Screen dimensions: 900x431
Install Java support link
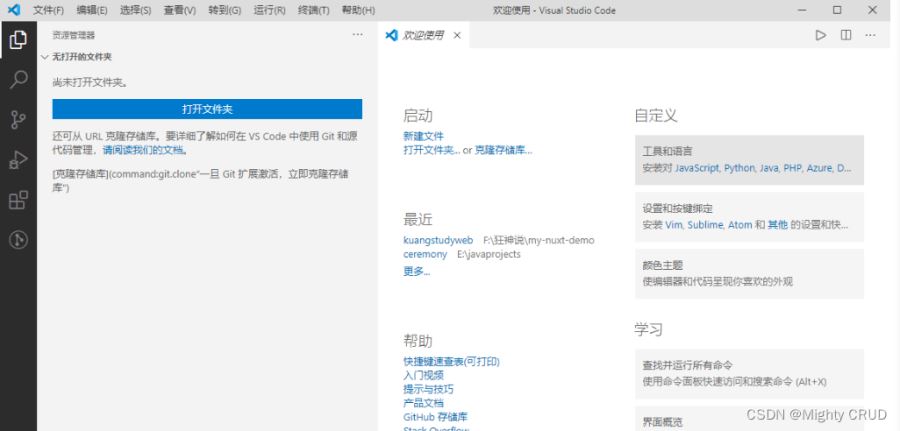pos(769,168)
